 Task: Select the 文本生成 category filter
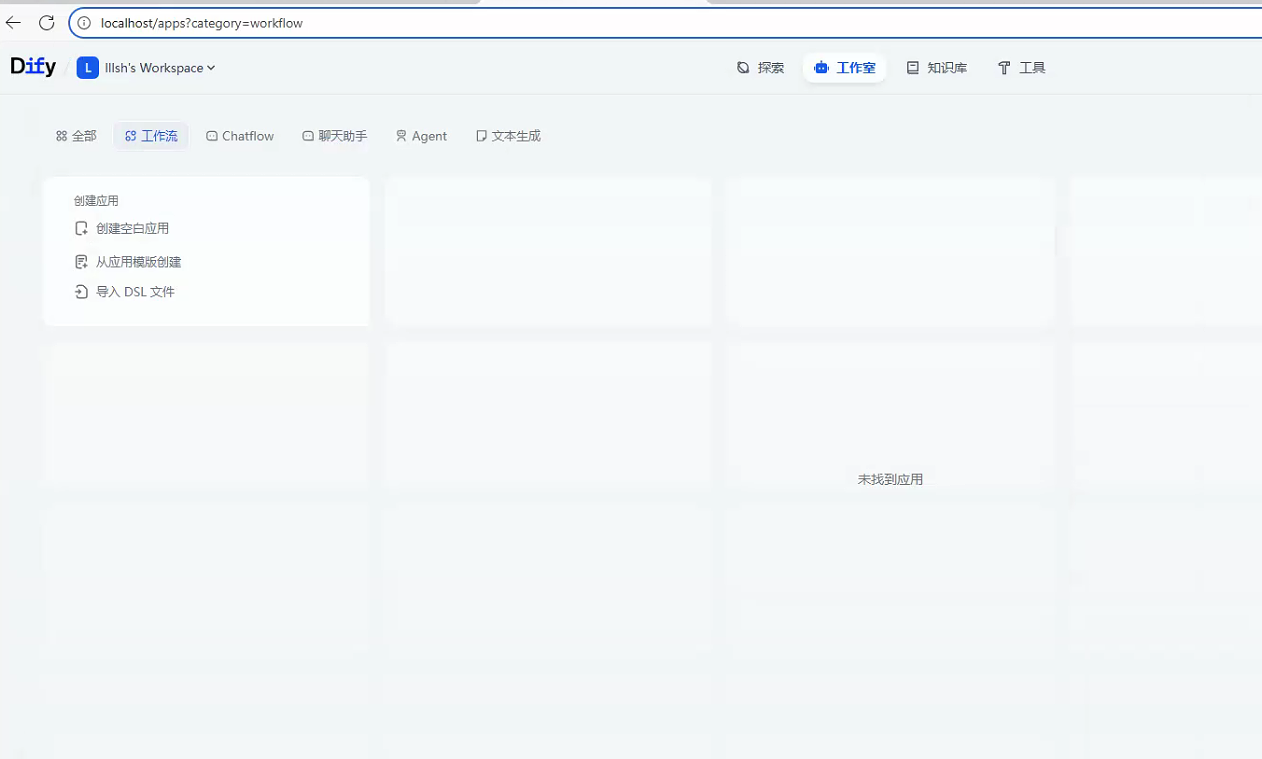pos(508,136)
